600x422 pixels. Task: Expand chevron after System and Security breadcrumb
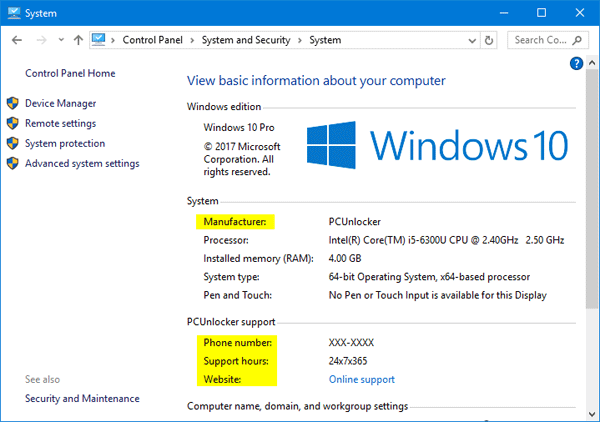(x=301, y=40)
